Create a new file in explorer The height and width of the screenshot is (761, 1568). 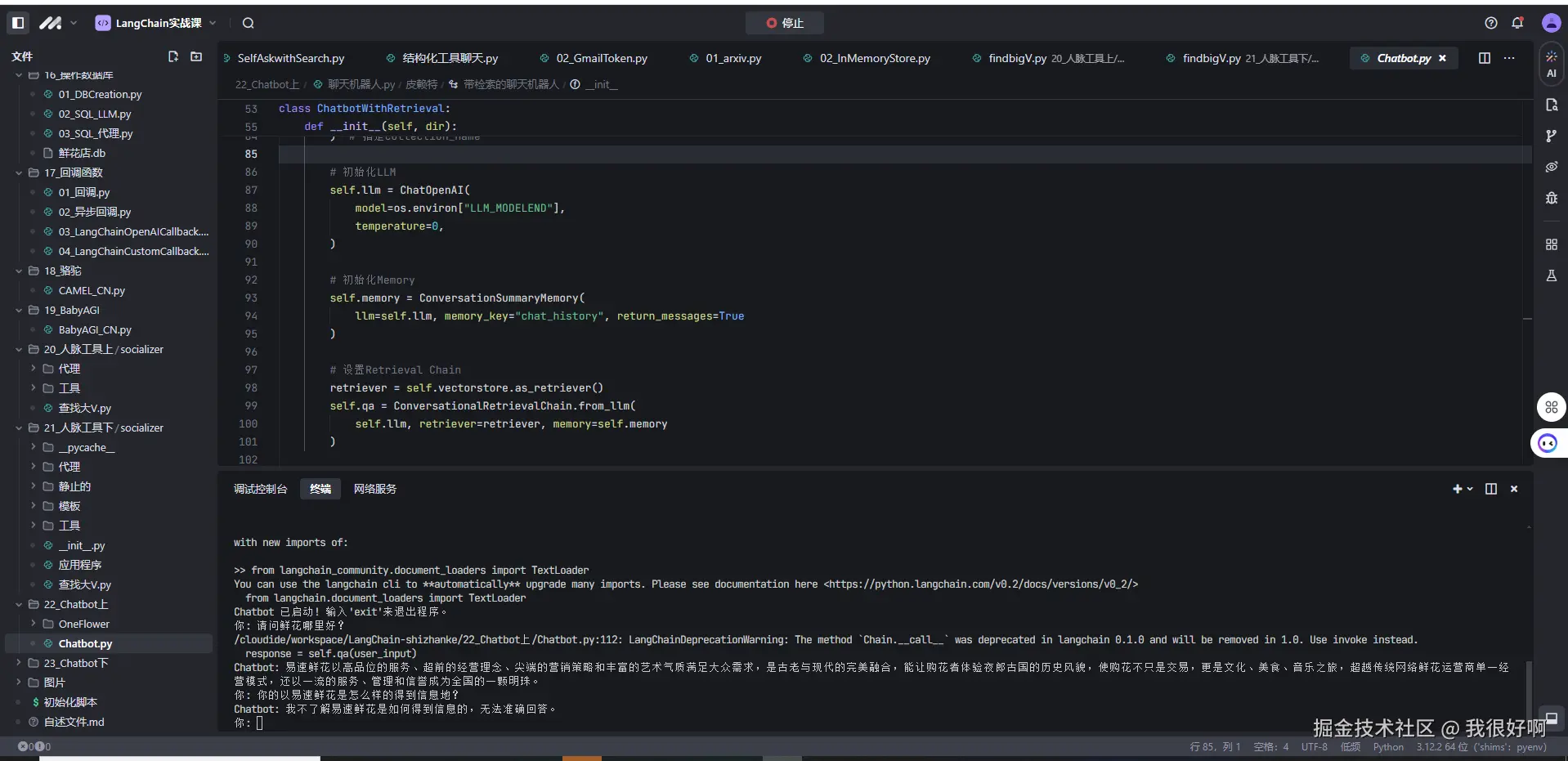[x=172, y=56]
